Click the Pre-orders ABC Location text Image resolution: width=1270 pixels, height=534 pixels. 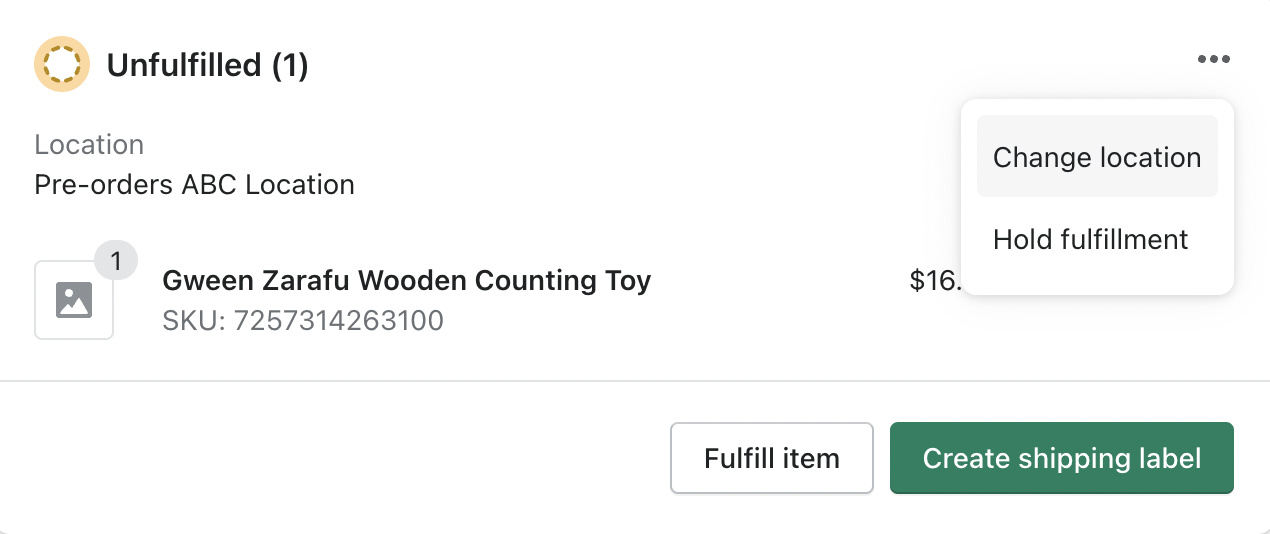[x=194, y=185]
